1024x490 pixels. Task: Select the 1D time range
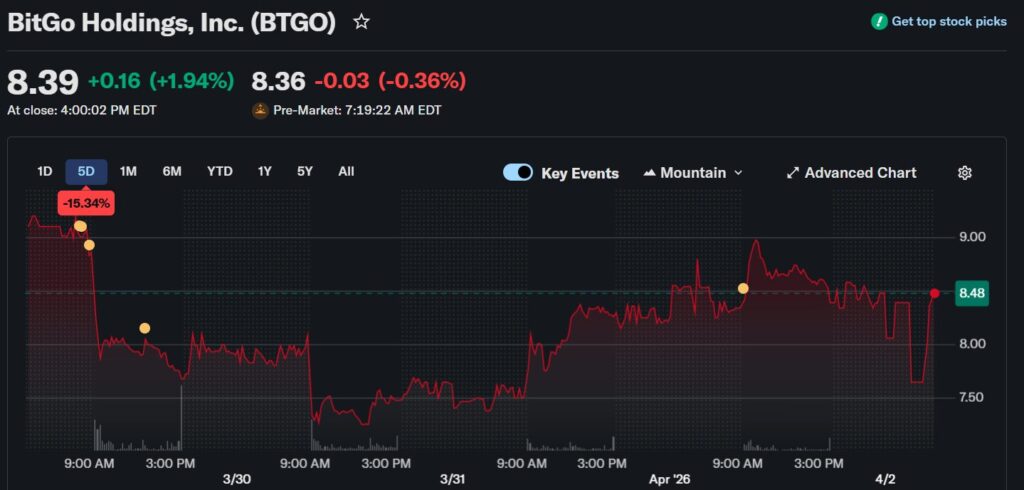click(x=45, y=171)
